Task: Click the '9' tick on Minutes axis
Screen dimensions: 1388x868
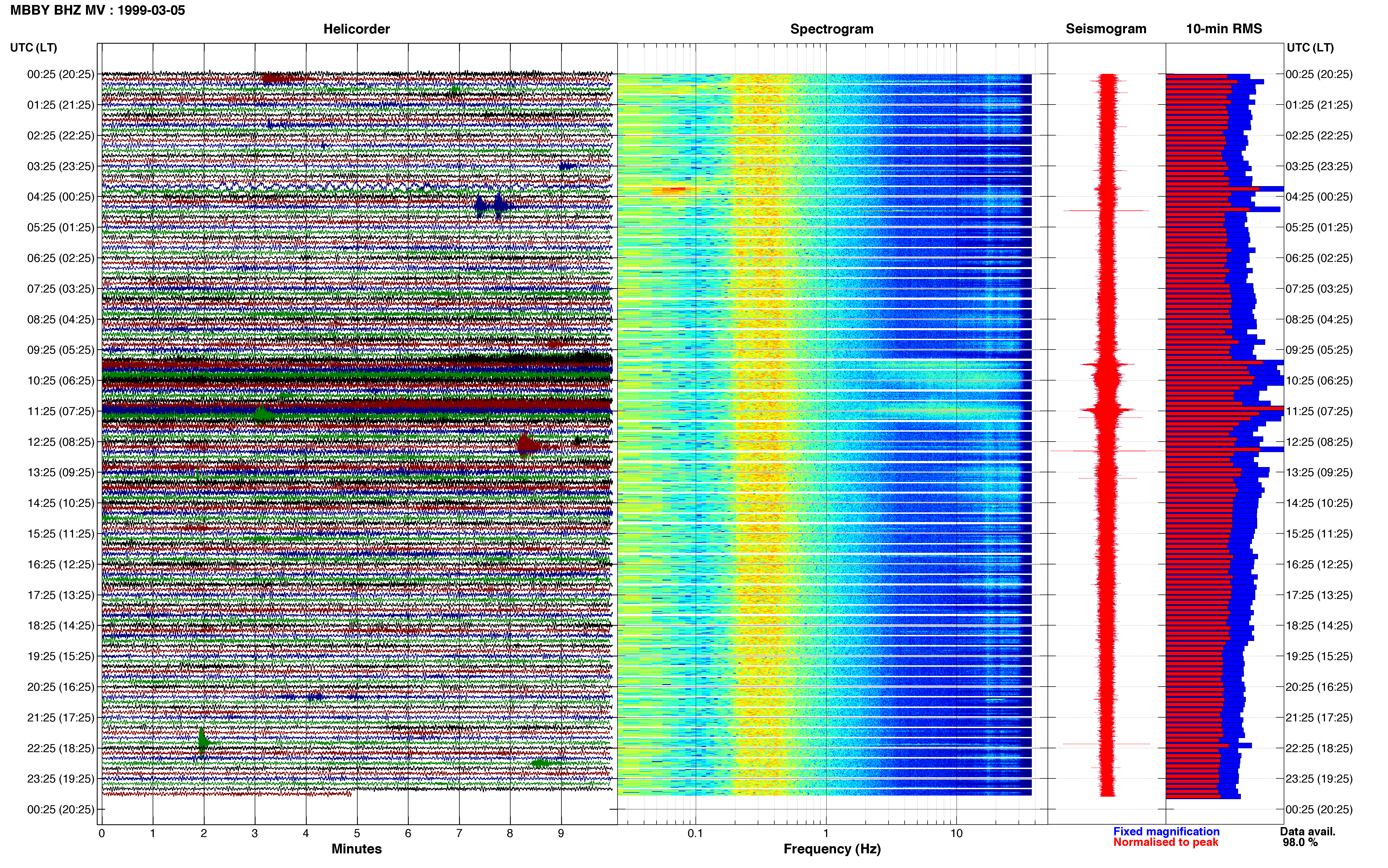Action: click(561, 833)
